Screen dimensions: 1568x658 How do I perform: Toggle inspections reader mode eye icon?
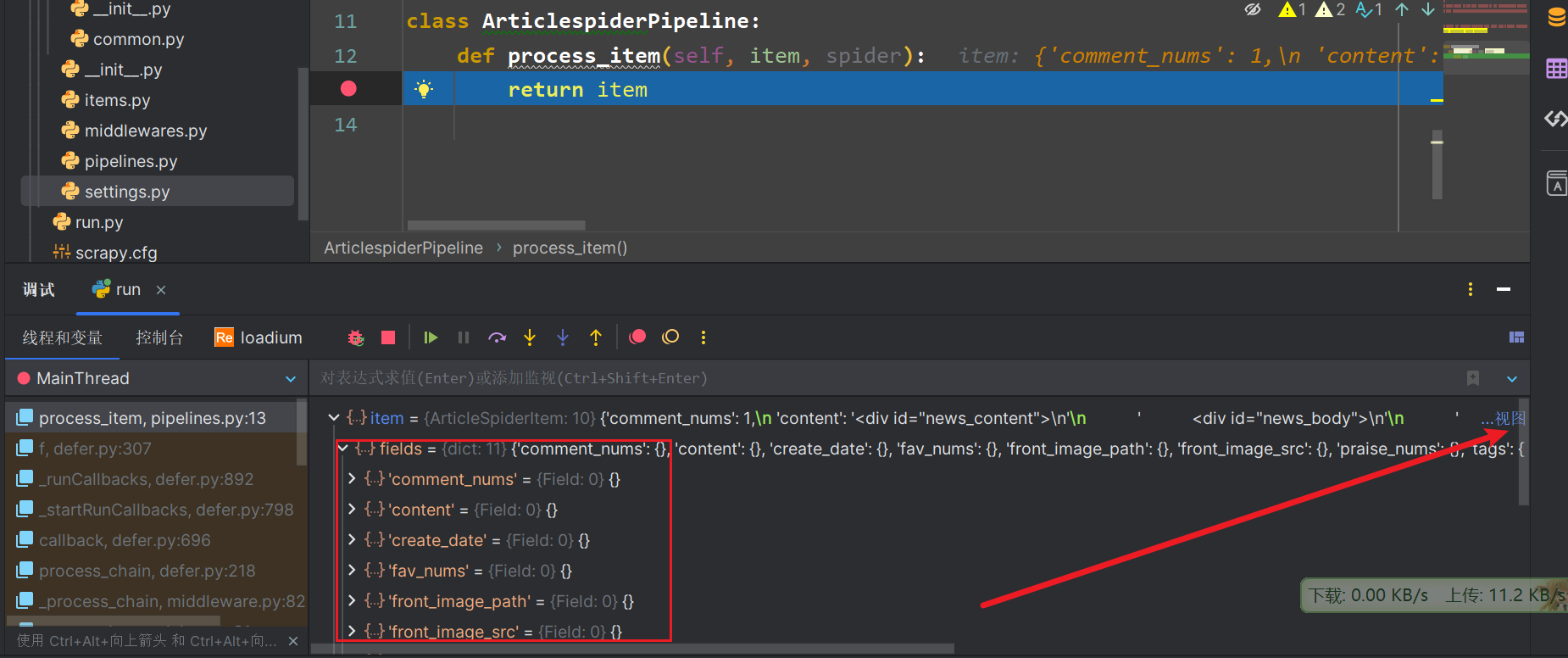tap(1253, 9)
